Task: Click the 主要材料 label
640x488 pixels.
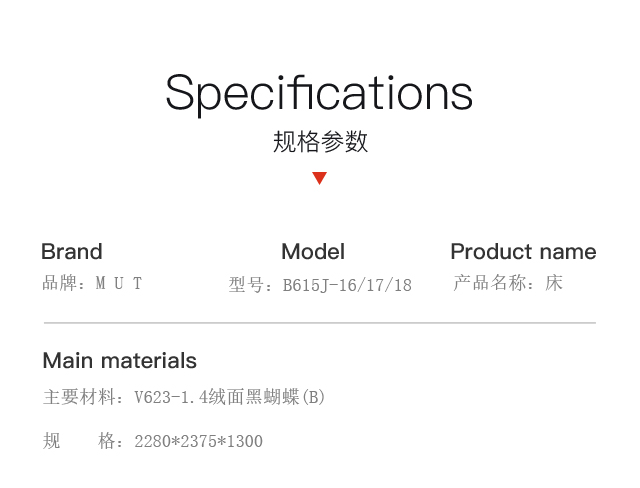Action: click(x=79, y=397)
